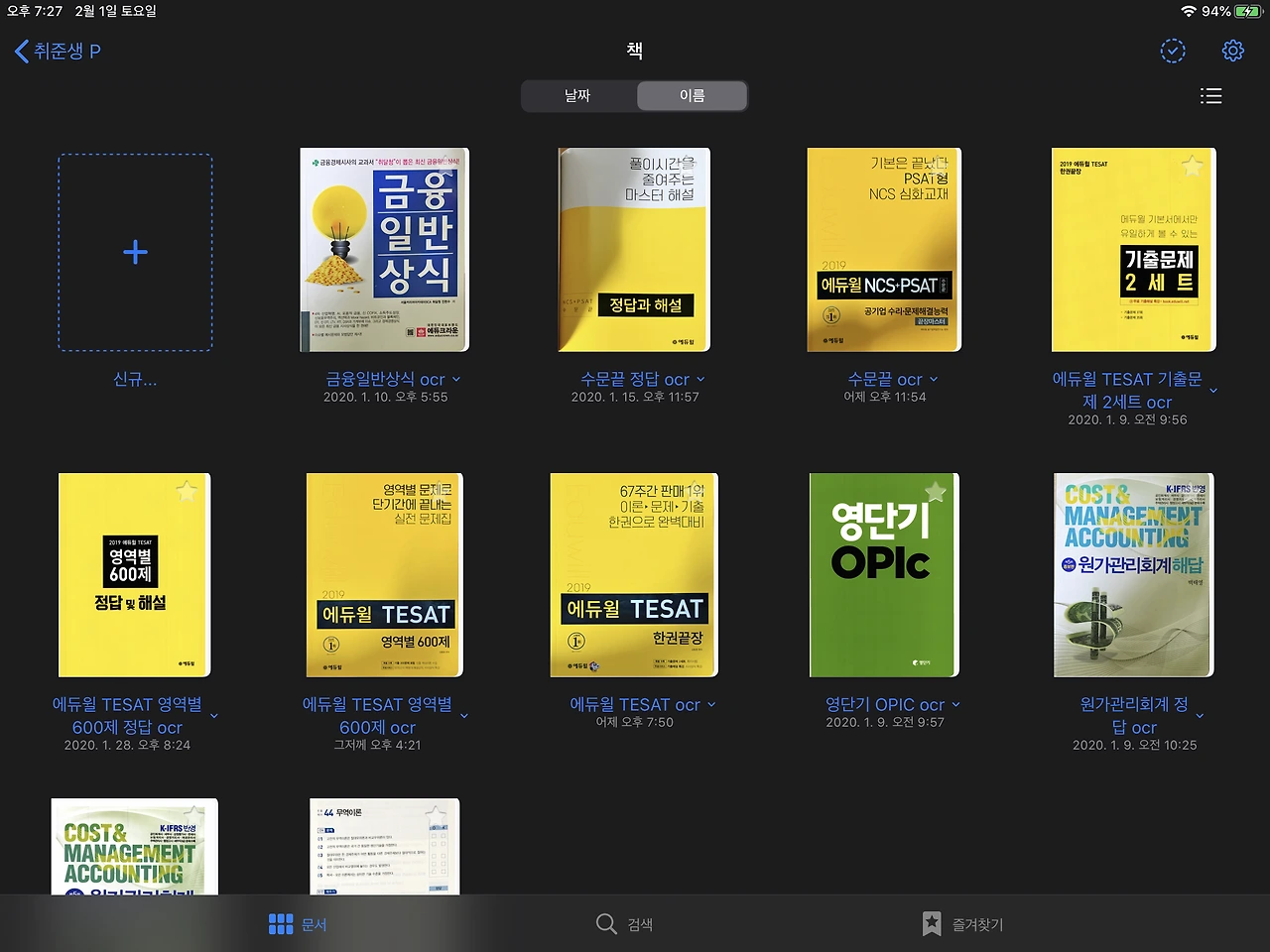Toggle favorite star on 기출문제 2세트 cover

coord(1192,166)
